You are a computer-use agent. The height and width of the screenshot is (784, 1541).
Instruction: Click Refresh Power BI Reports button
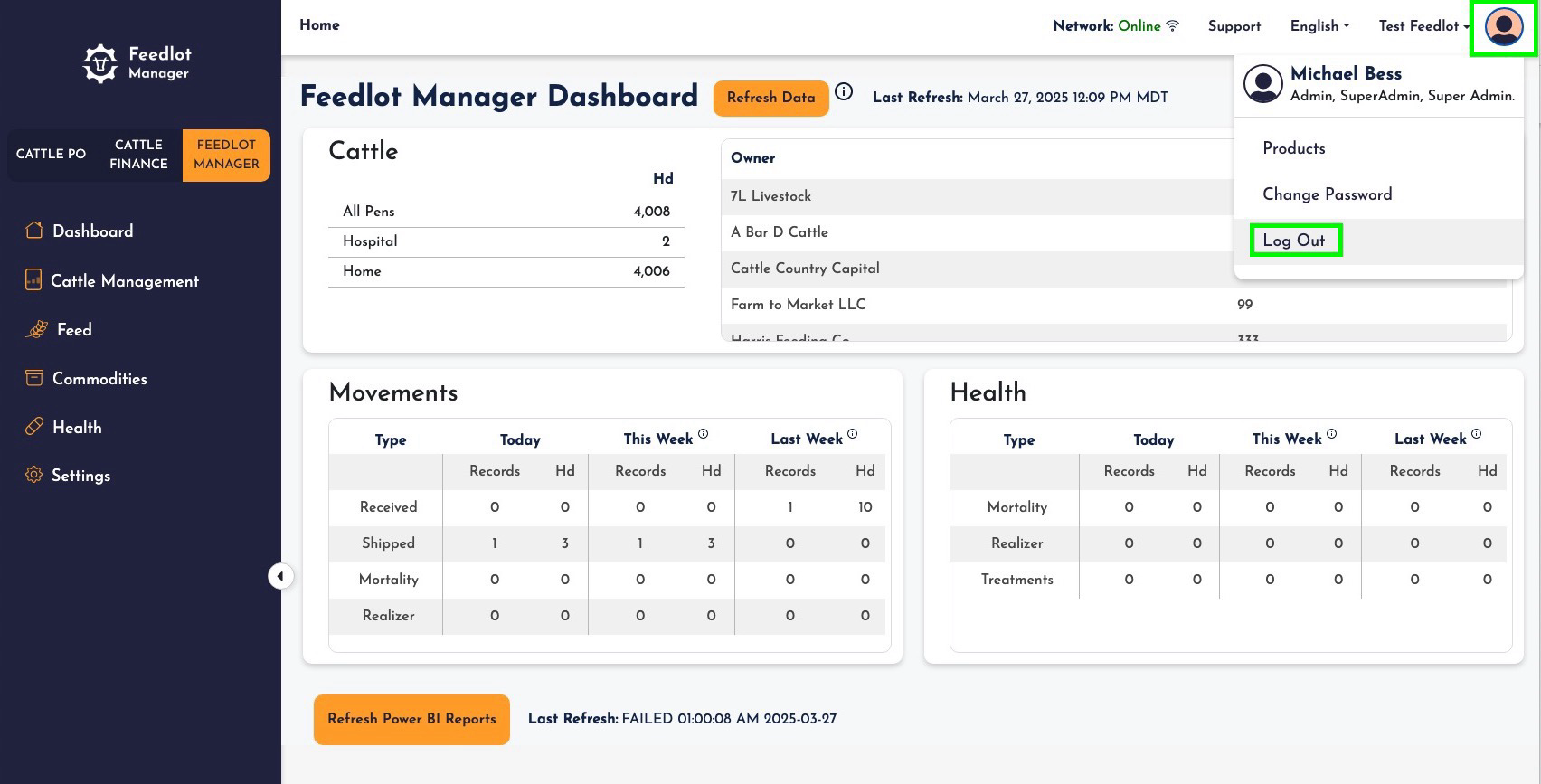(411, 719)
